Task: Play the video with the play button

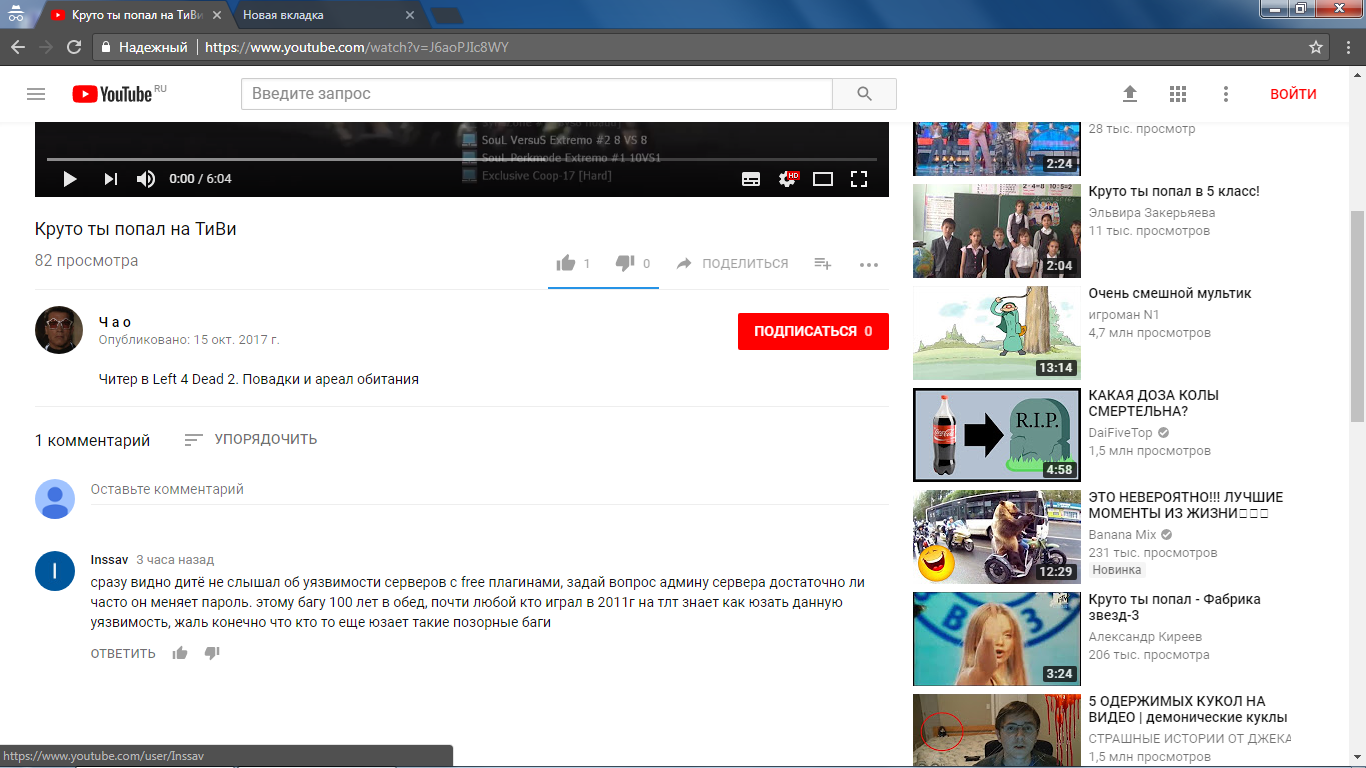Action: (x=70, y=179)
